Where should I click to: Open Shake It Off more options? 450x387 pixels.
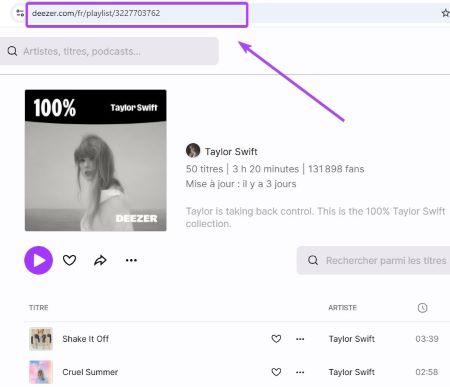[300, 339]
